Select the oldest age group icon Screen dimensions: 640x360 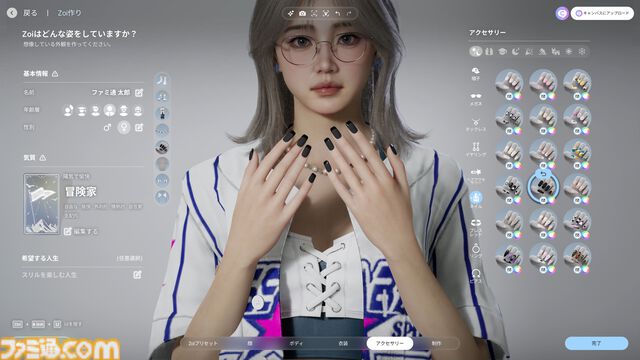pos(138,110)
